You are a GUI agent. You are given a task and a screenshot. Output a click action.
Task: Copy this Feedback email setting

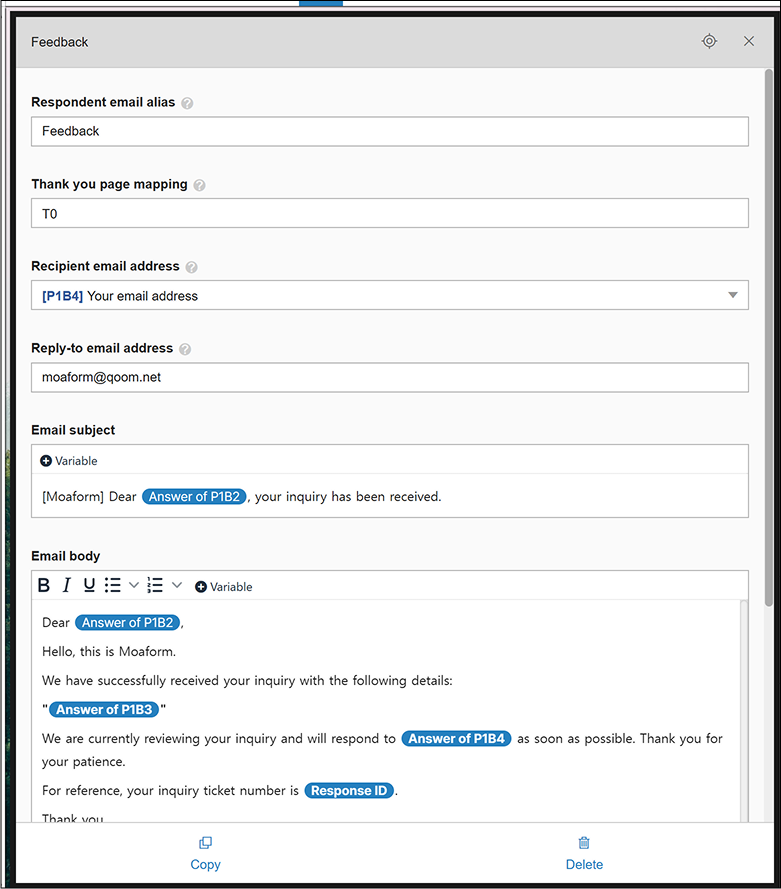pyautogui.click(x=205, y=853)
